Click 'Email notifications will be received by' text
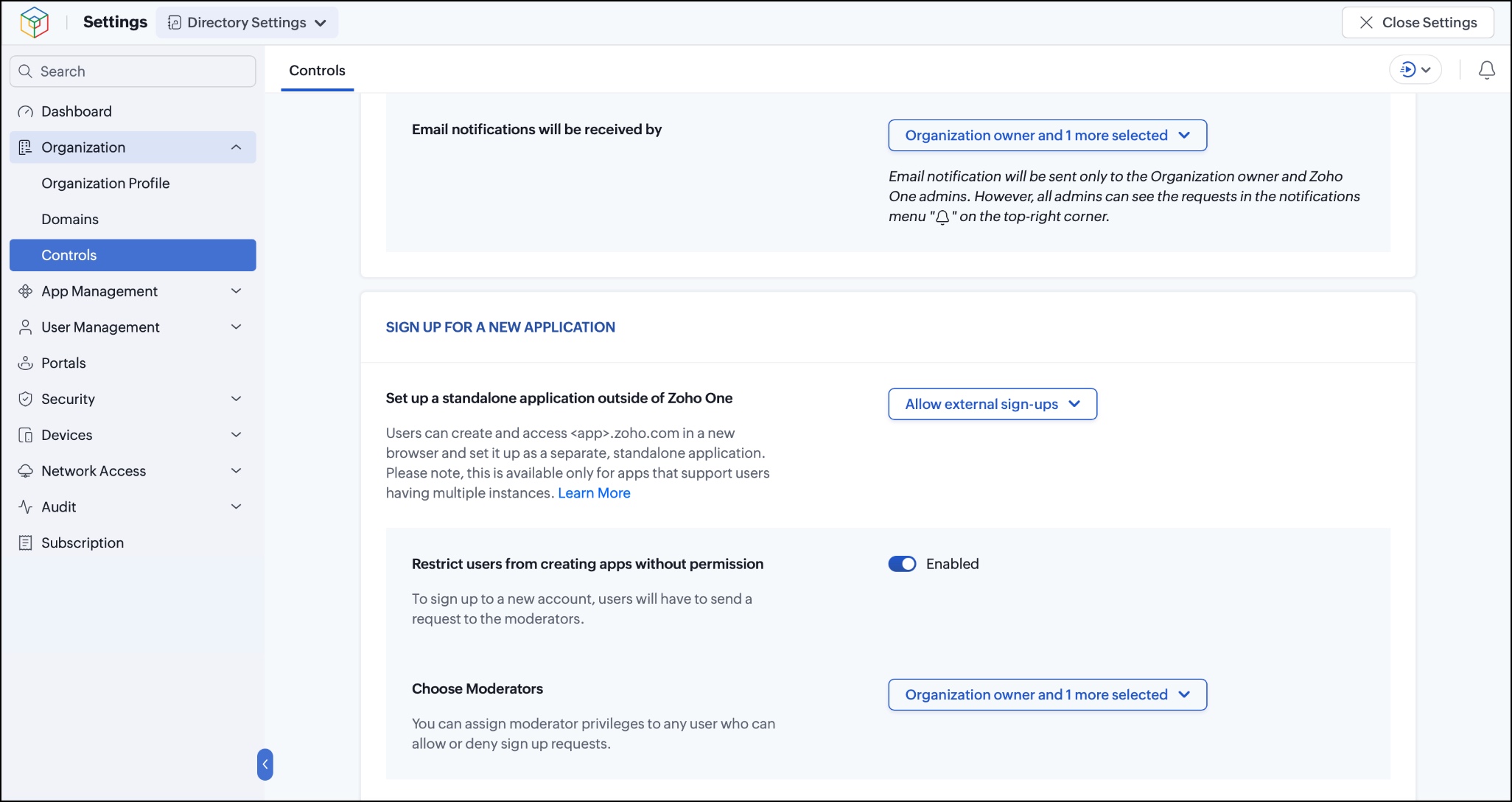Screen dimensions: 1512x802 coord(536,130)
